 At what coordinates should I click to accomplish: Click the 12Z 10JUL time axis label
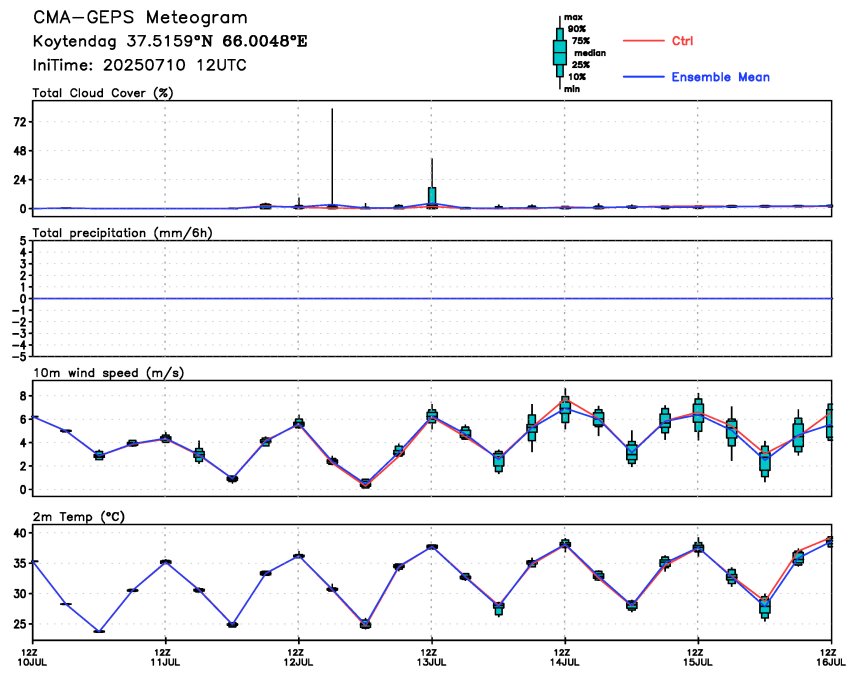click(x=34, y=657)
